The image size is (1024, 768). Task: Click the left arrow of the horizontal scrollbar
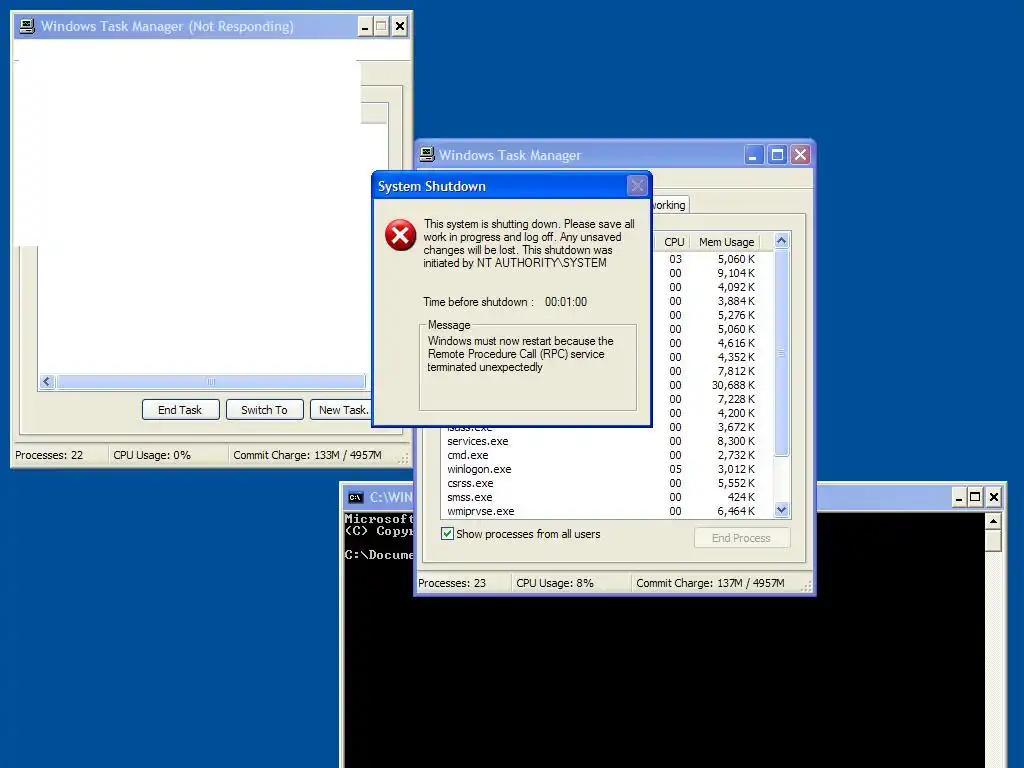[x=47, y=382]
